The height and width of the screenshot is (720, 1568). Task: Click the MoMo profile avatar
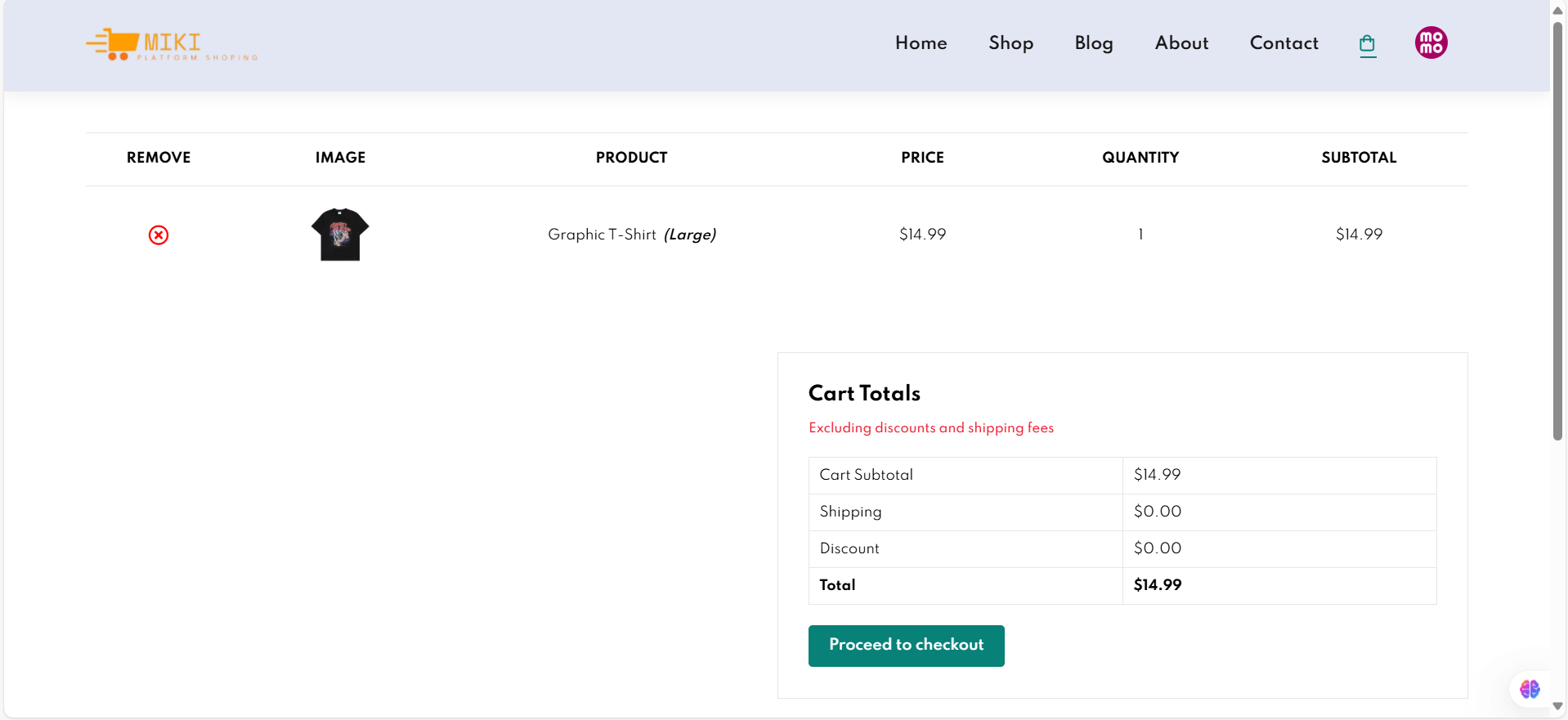1431,42
